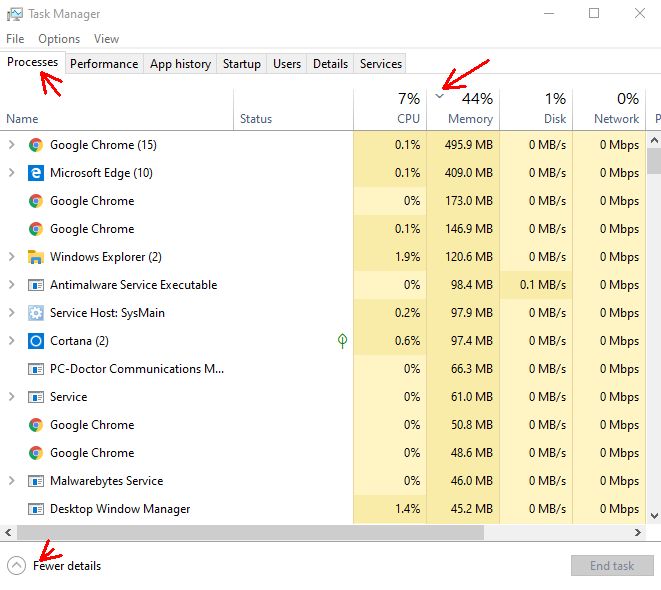Open the Startup tab
The height and width of the screenshot is (590, 661).
click(242, 64)
